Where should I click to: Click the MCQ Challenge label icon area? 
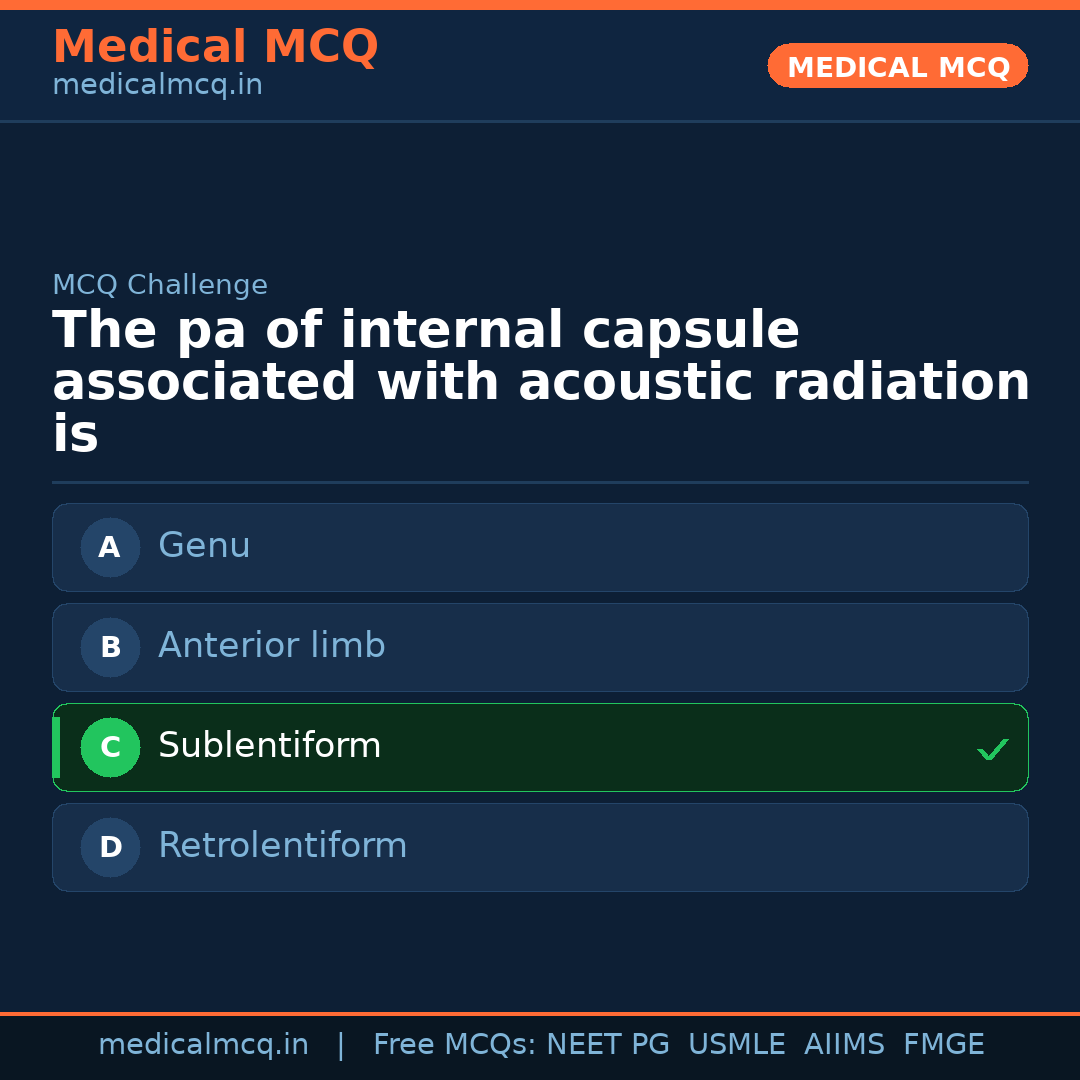160,285
